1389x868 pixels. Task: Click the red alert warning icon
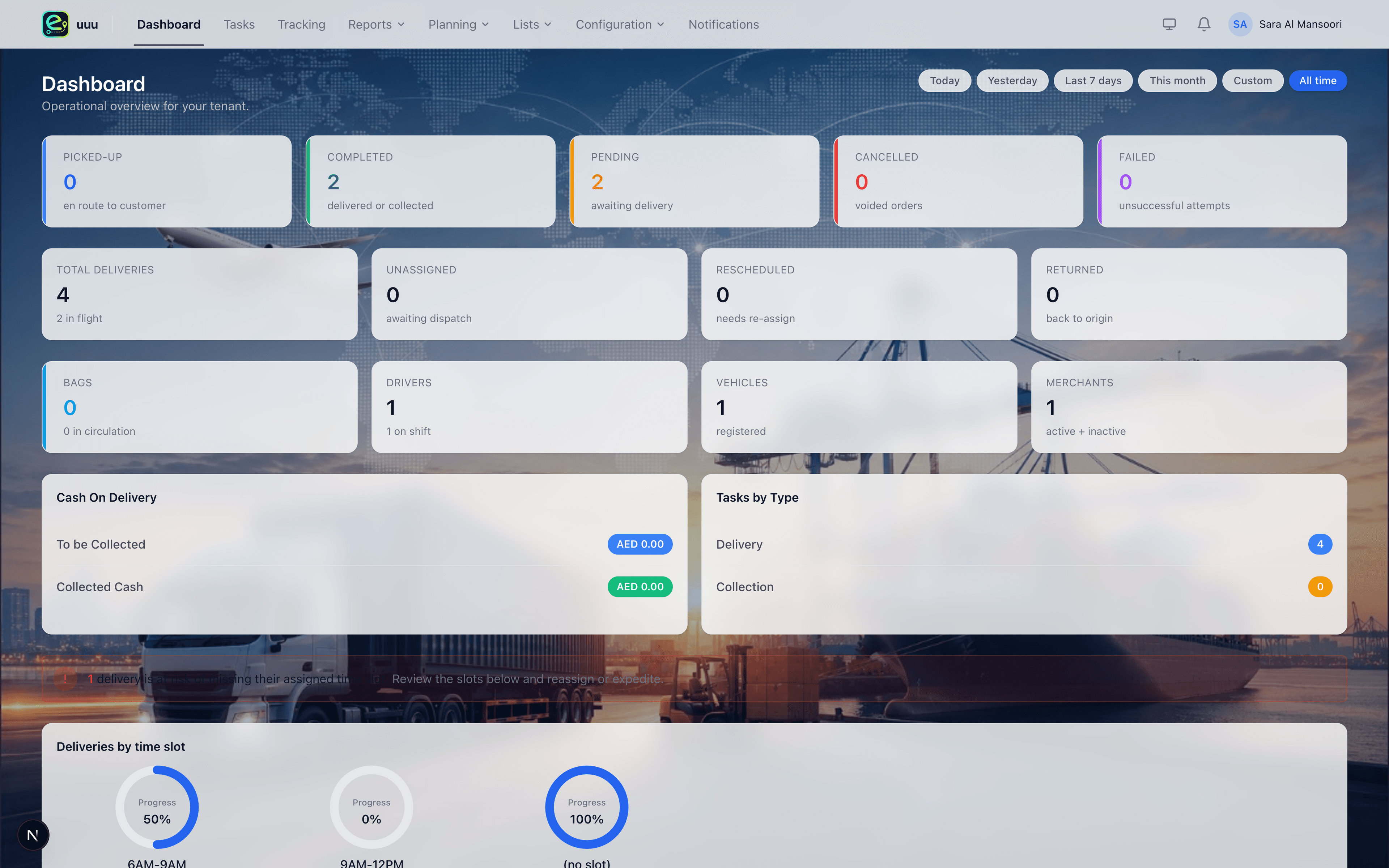[65, 678]
